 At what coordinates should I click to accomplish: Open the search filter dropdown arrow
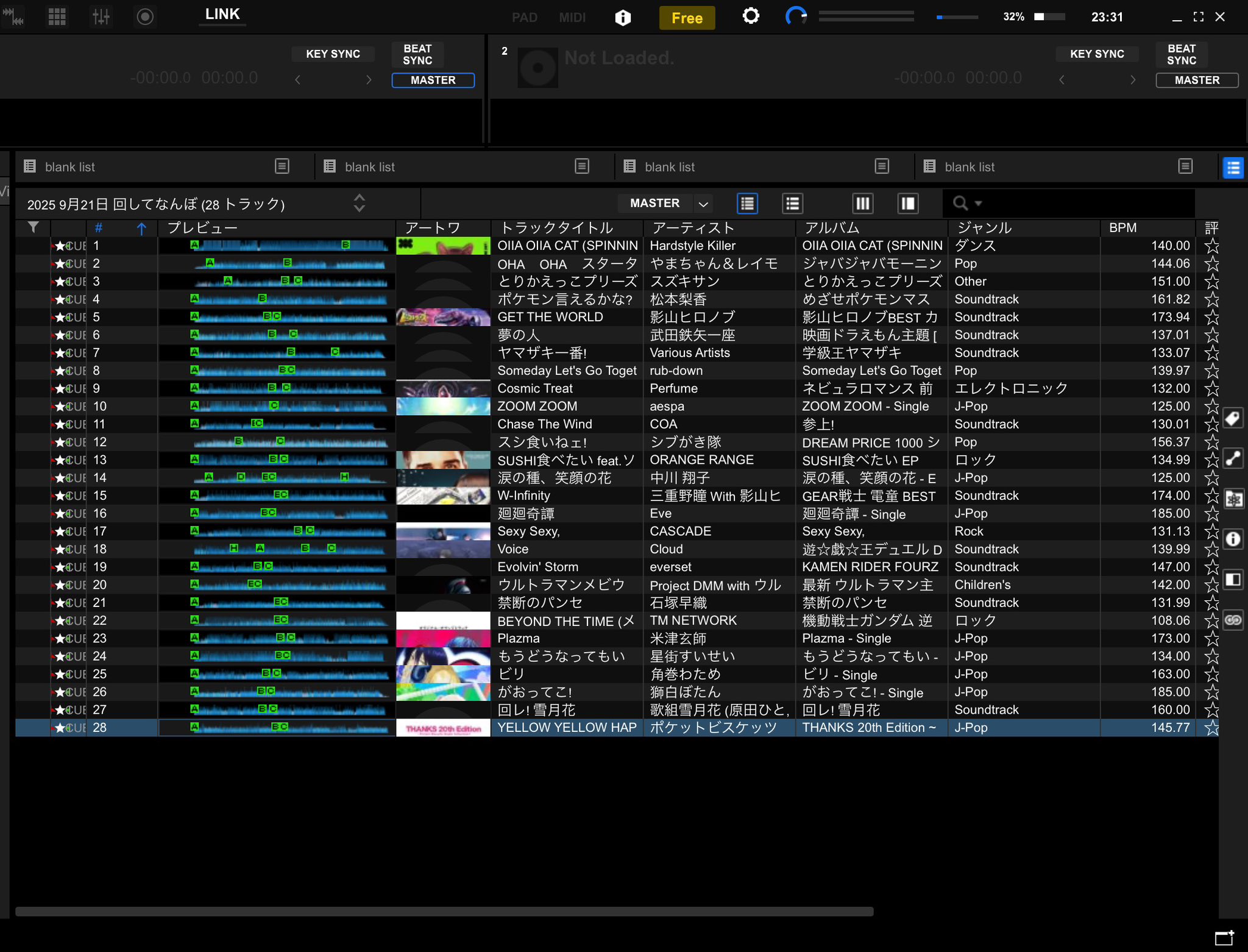click(x=979, y=204)
